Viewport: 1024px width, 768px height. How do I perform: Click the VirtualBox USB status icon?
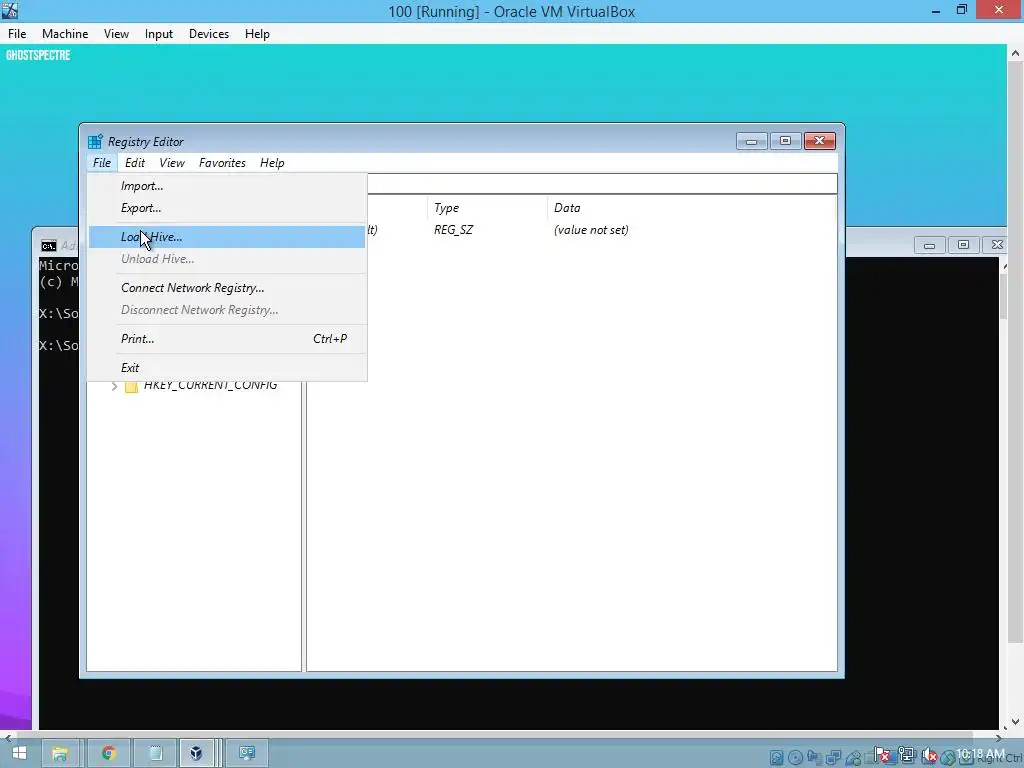pyautogui.click(x=854, y=756)
